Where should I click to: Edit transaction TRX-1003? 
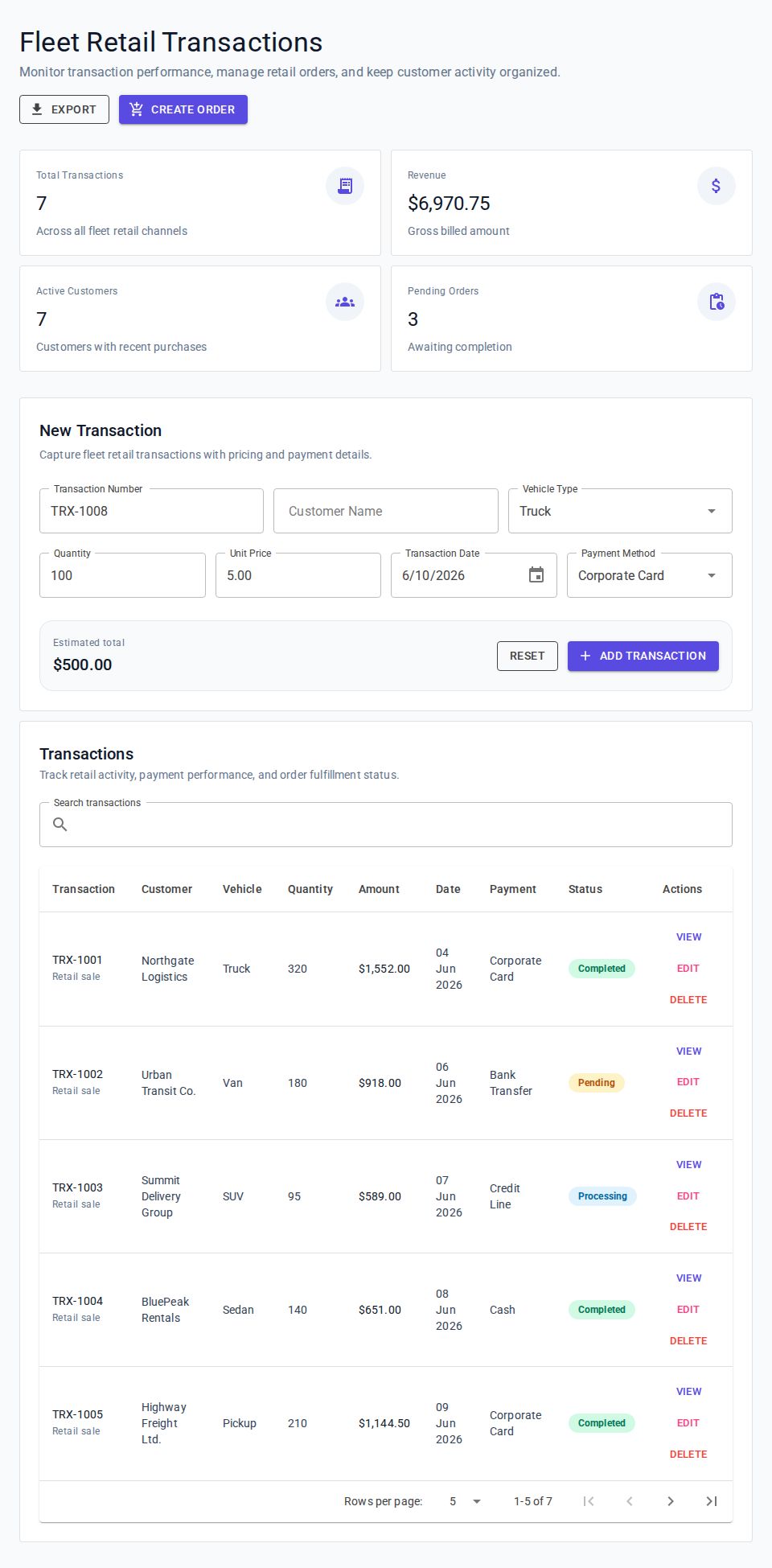688,1196
